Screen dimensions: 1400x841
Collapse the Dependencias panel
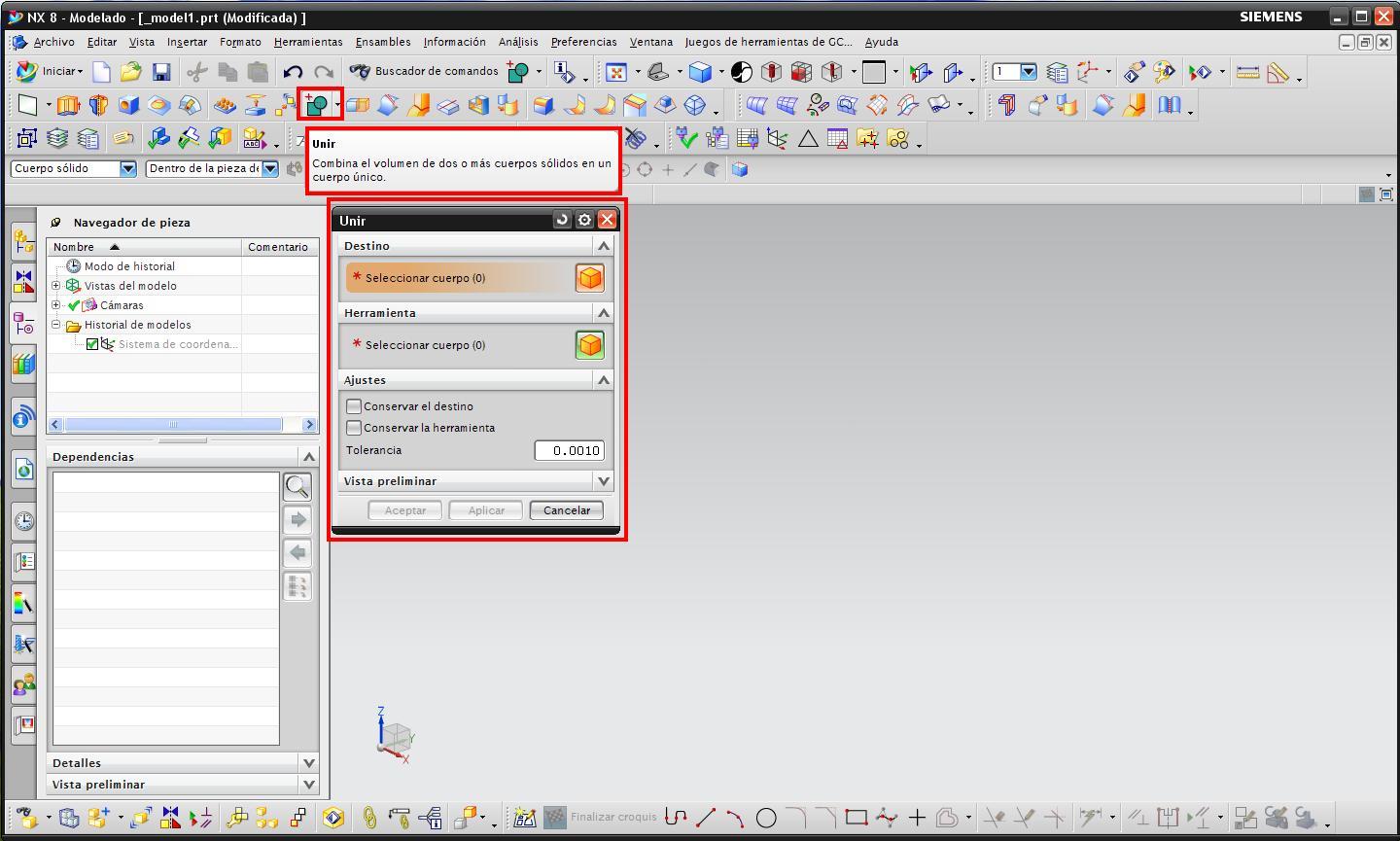point(309,457)
